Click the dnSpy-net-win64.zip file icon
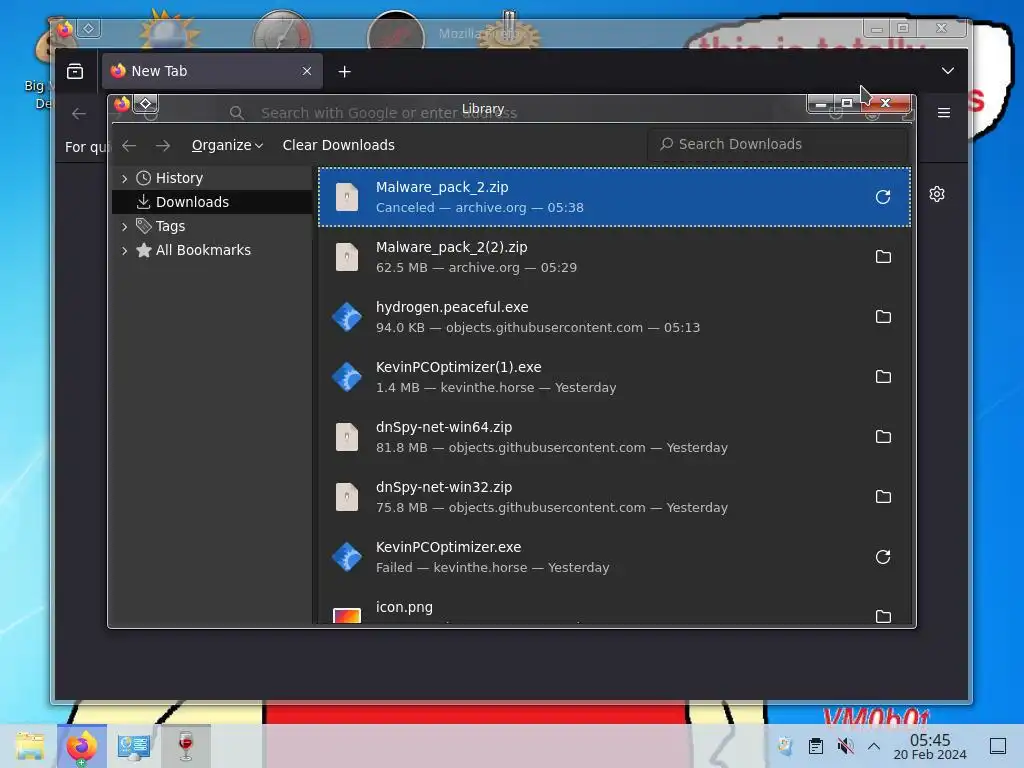 point(347,437)
